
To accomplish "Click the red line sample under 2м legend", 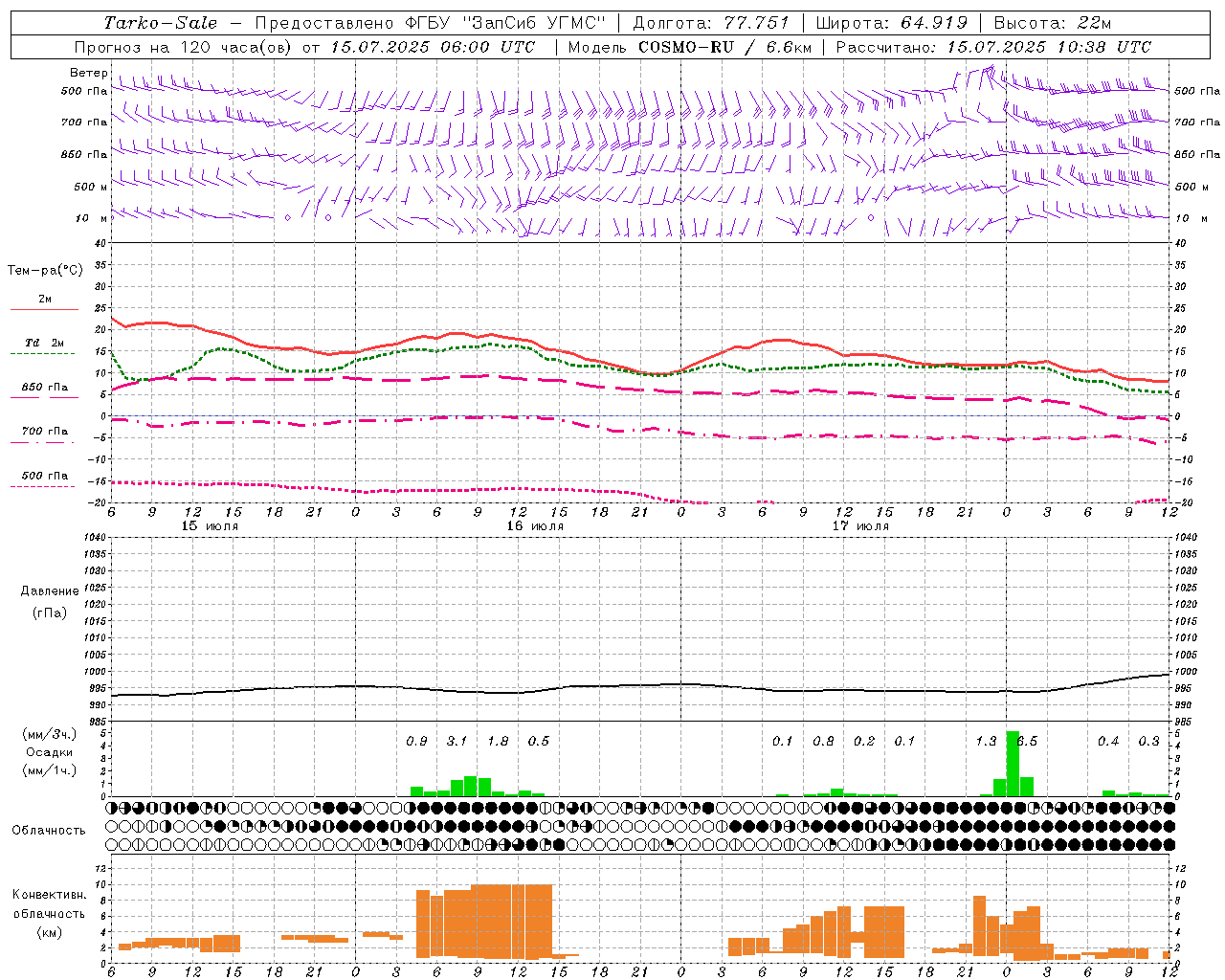I will point(44,310).
